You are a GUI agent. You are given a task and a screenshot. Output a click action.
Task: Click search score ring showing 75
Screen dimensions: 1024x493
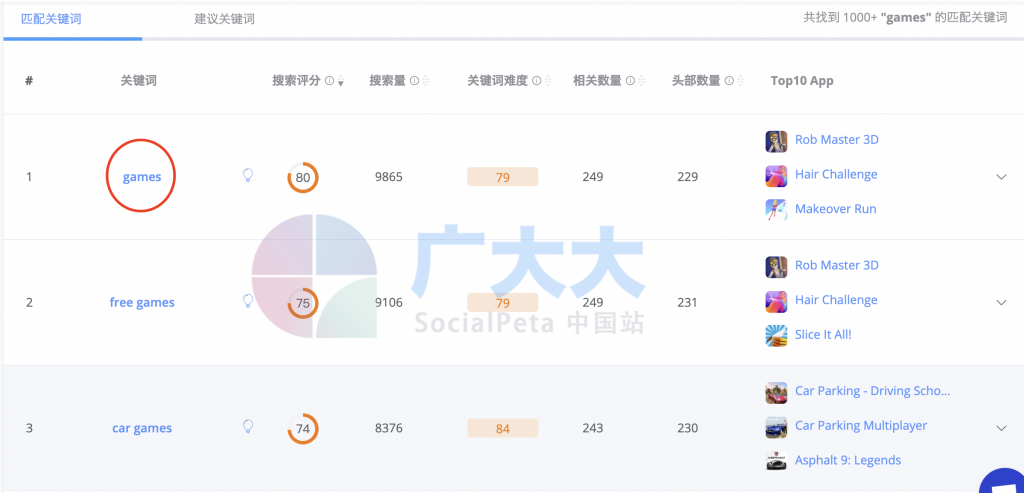303,303
